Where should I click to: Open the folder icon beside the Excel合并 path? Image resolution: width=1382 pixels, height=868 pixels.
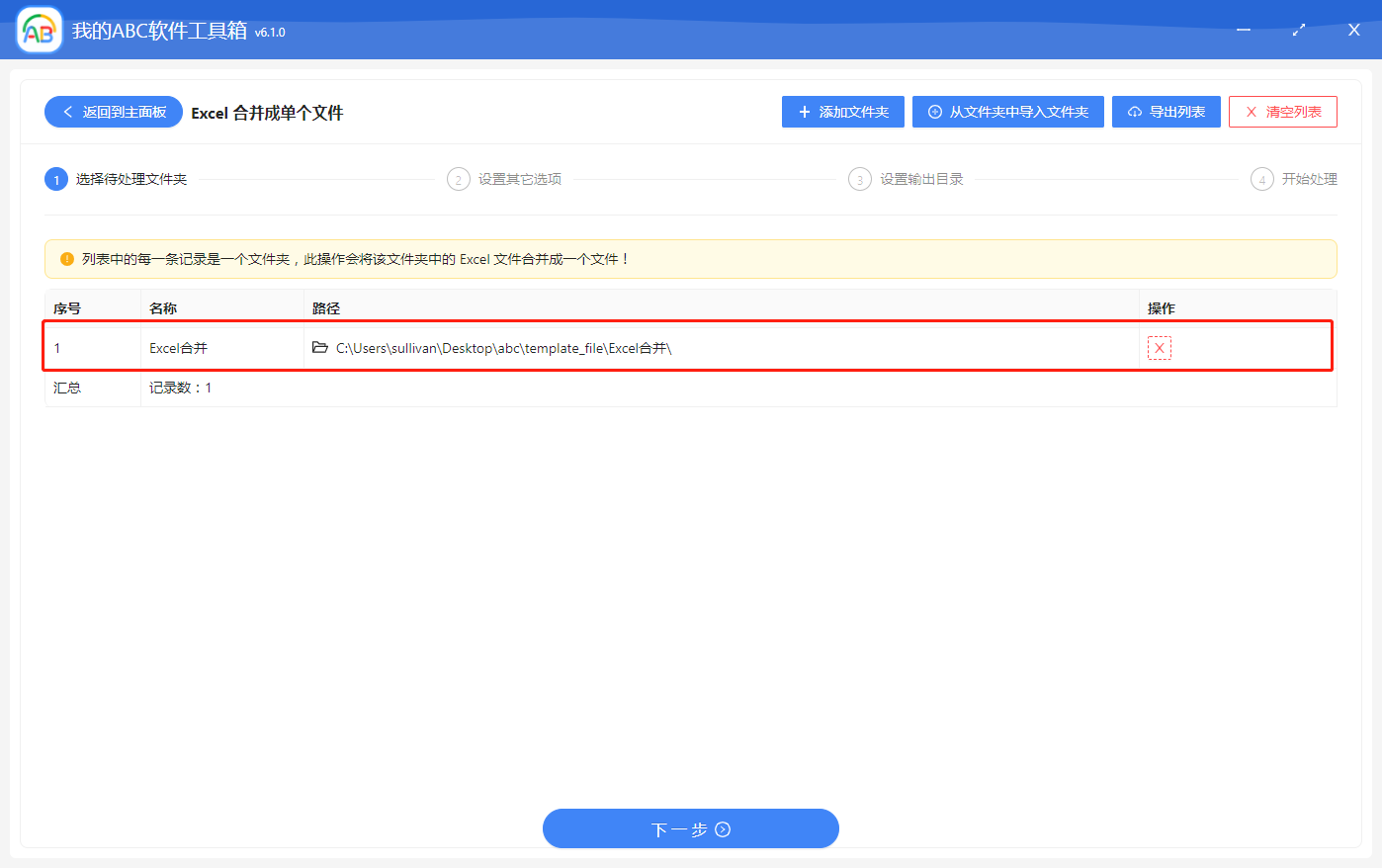(x=319, y=347)
